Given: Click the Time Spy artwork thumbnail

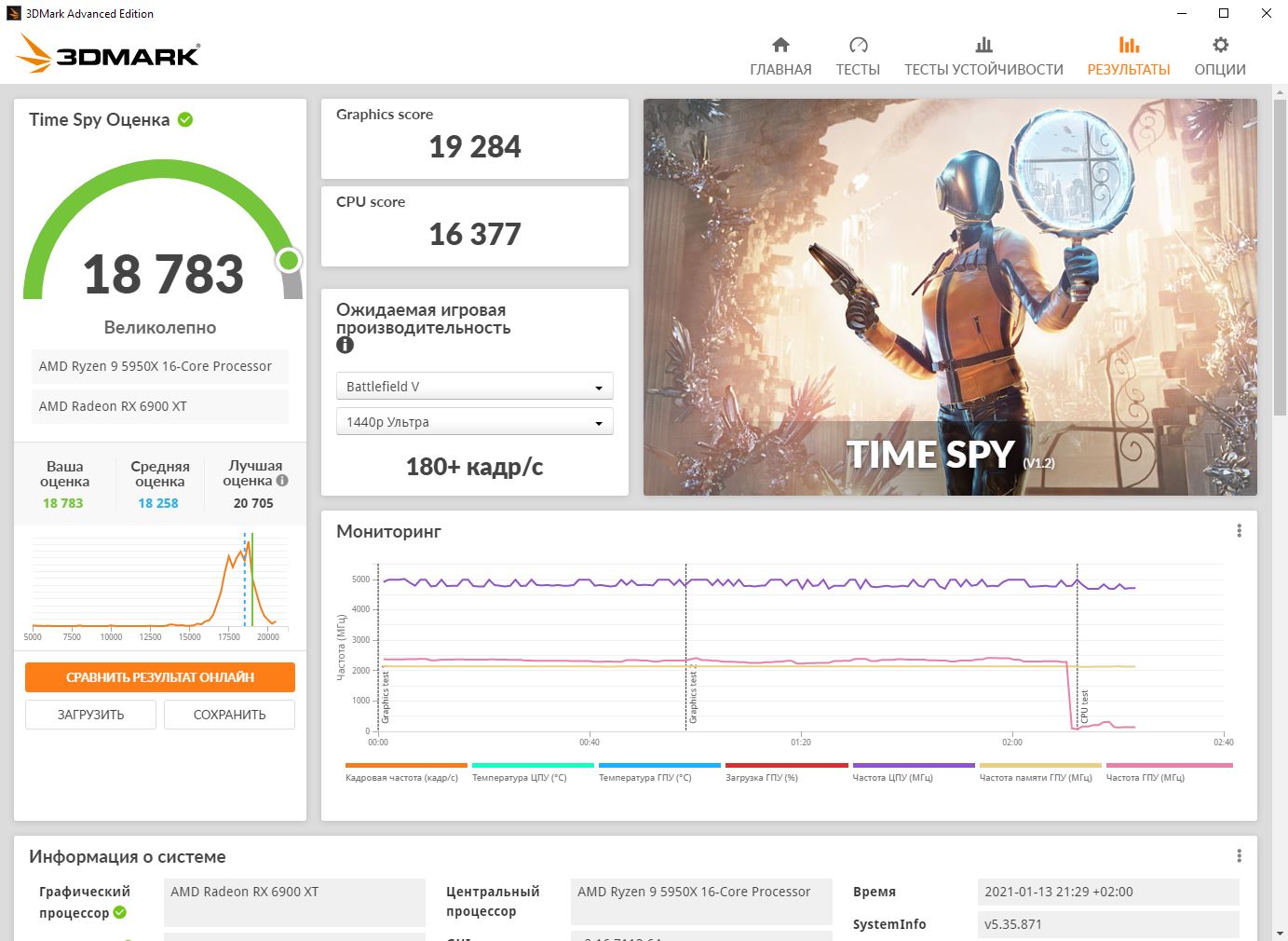Looking at the screenshot, I should (x=950, y=297).
